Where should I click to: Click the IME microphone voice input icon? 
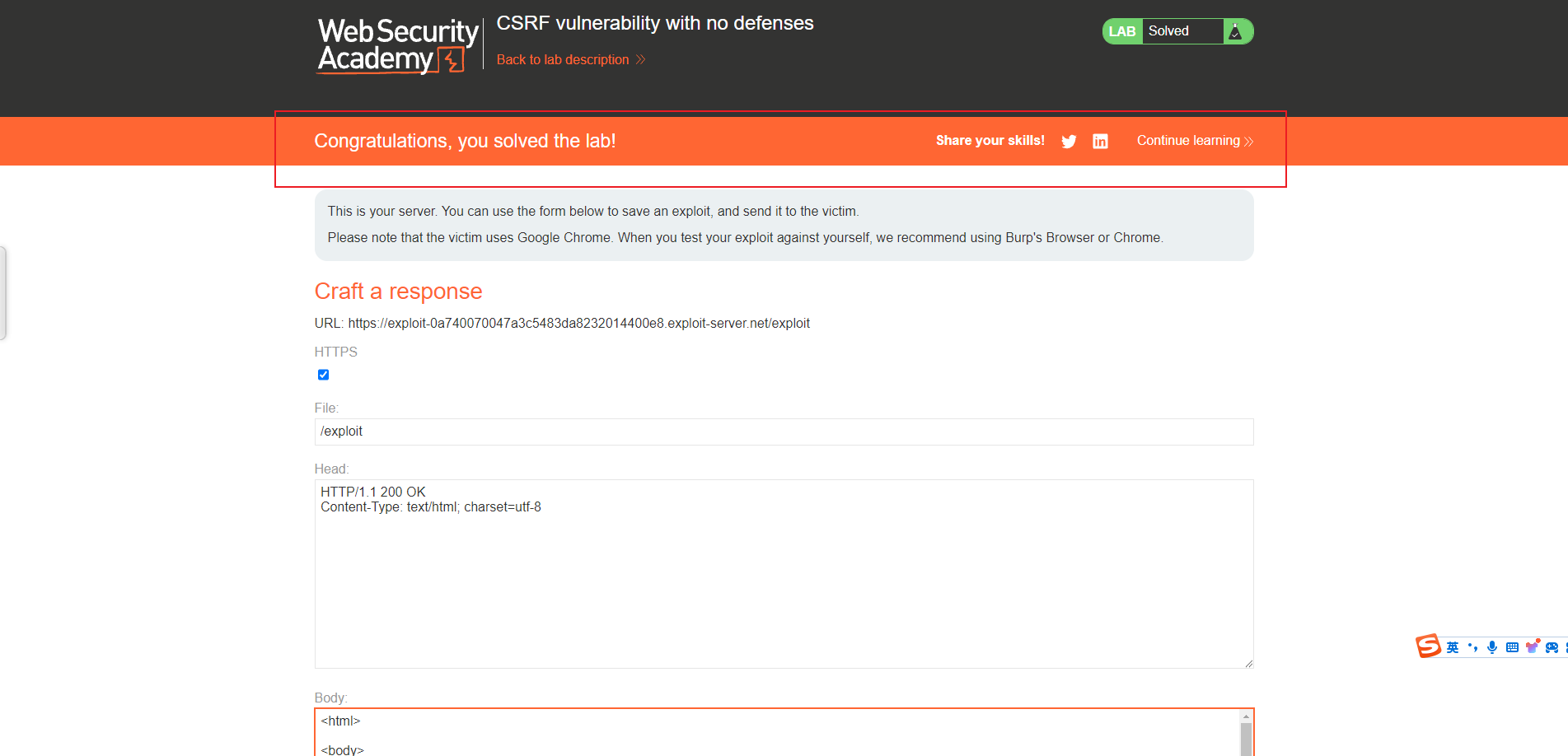(1492, 647)
